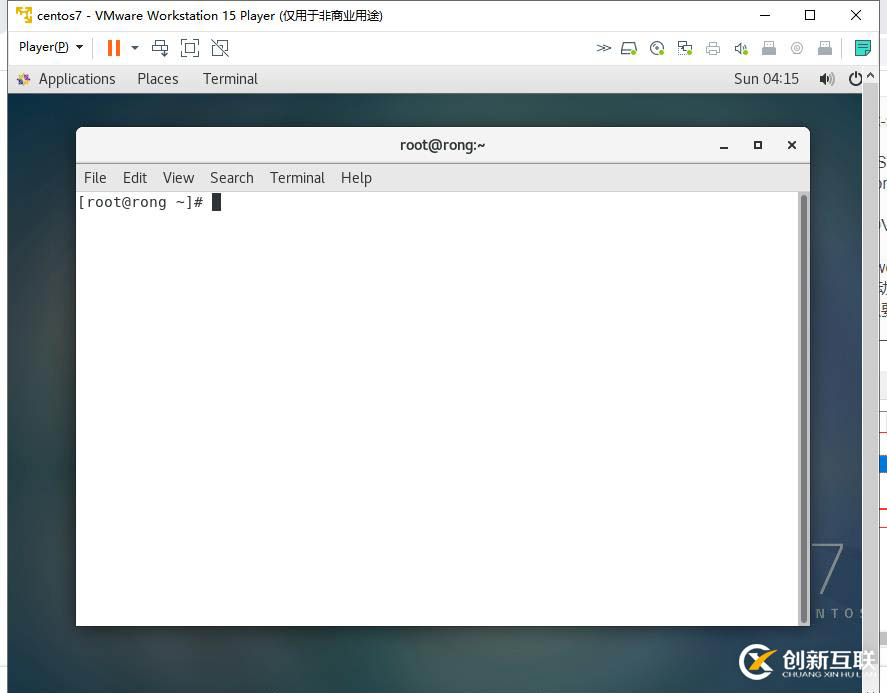Open dropdown arrow next to pause button
The image size is (887, 693).
click(135, 48)
